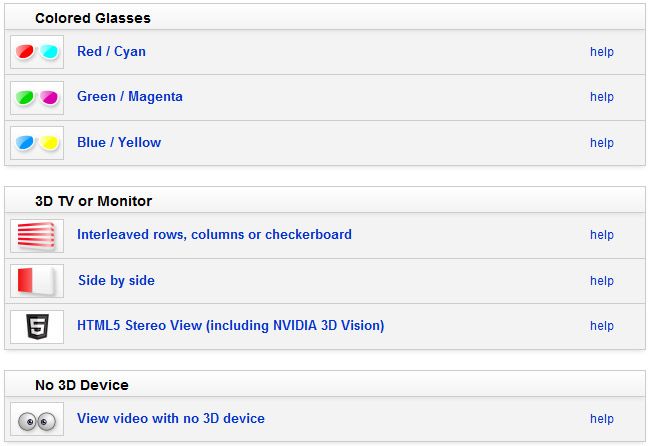Click the HTML5 shield icon
The image size is (649, 446).
click(x=37, y=326)
